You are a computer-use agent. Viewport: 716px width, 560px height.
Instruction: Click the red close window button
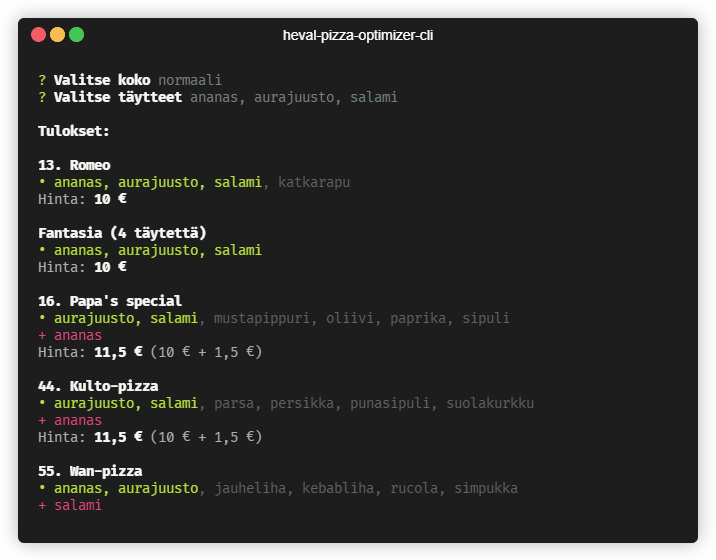pos(38,35)
